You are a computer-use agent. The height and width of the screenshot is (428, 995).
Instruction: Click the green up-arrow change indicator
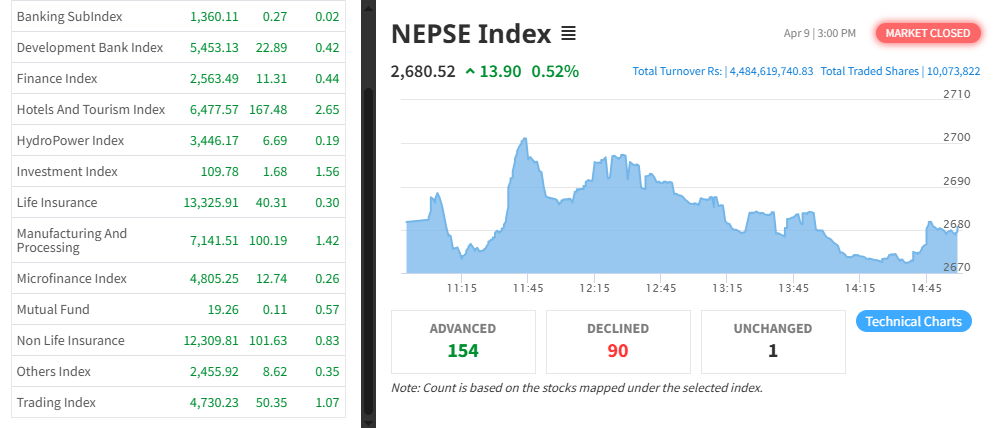click(470, 71)
